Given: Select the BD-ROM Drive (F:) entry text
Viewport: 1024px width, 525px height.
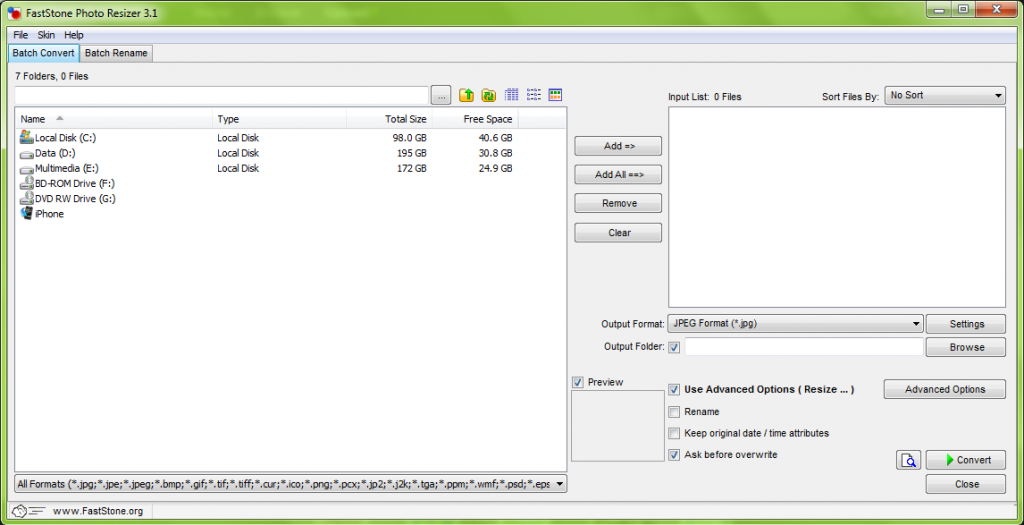Looking at the screenshot, I should pyautogui.click(x=74, y=183).
